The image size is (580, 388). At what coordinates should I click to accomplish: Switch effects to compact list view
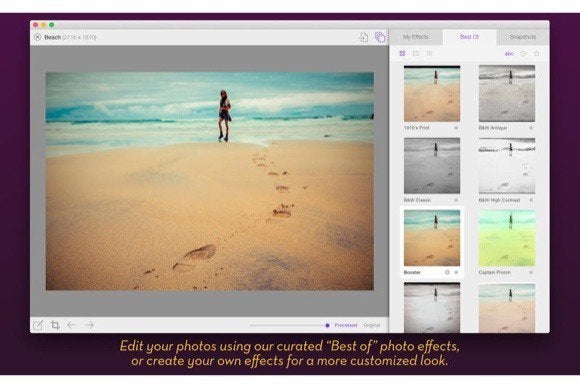429,54
